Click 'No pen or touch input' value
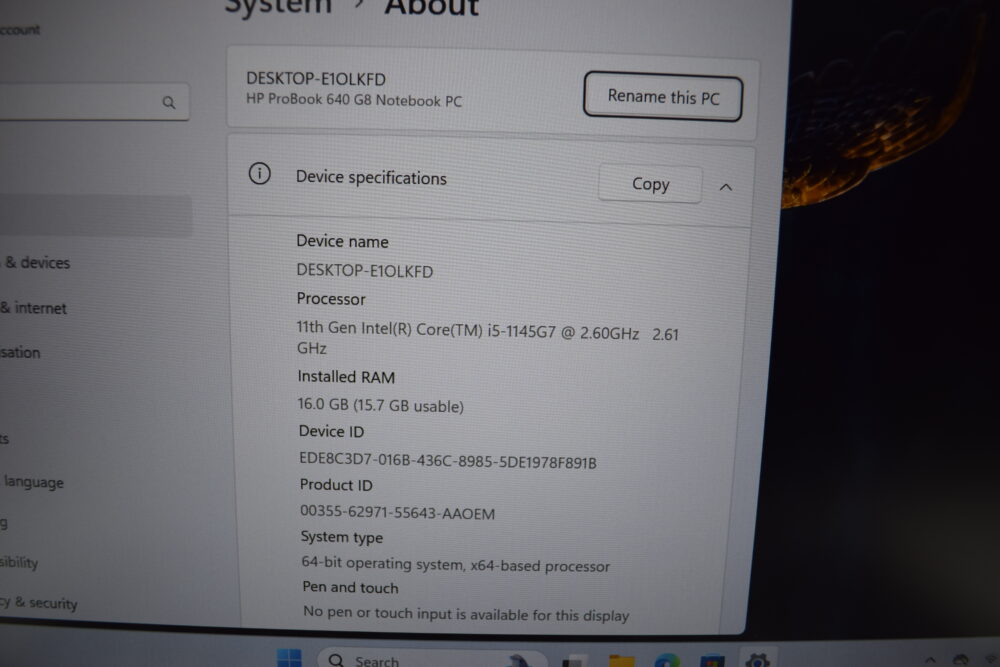The image size is (1000, 667). pos(466,613)
